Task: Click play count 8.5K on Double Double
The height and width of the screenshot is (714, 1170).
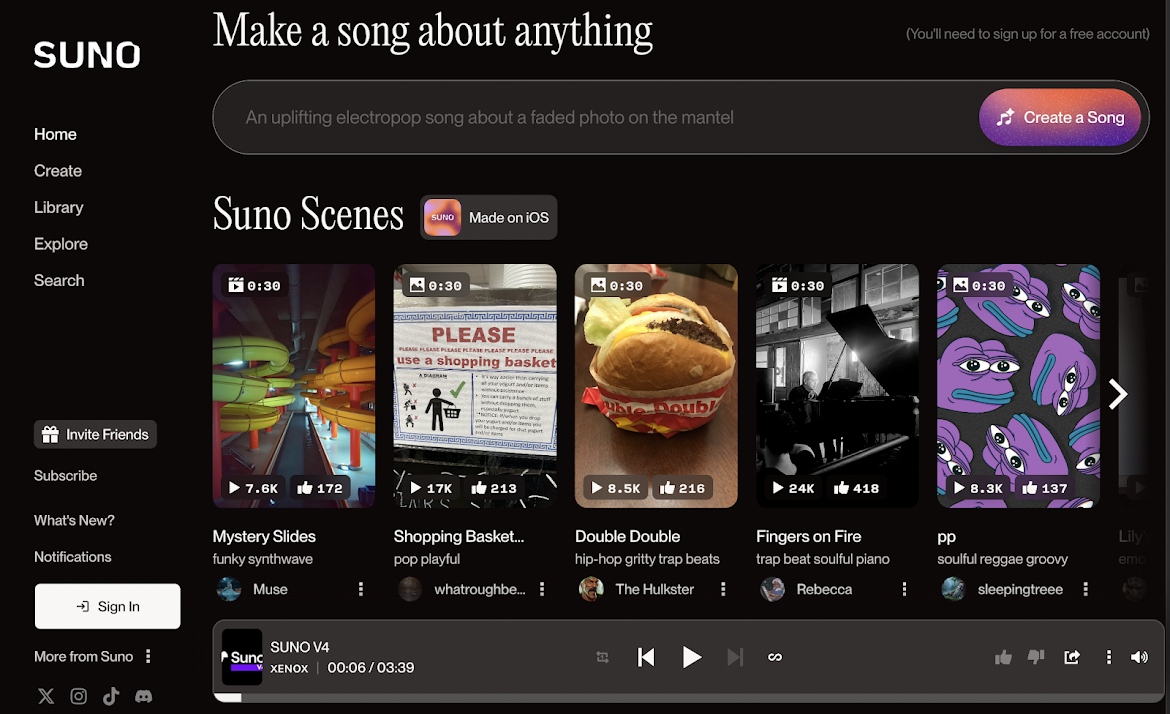Action: [x=616, y=489]
